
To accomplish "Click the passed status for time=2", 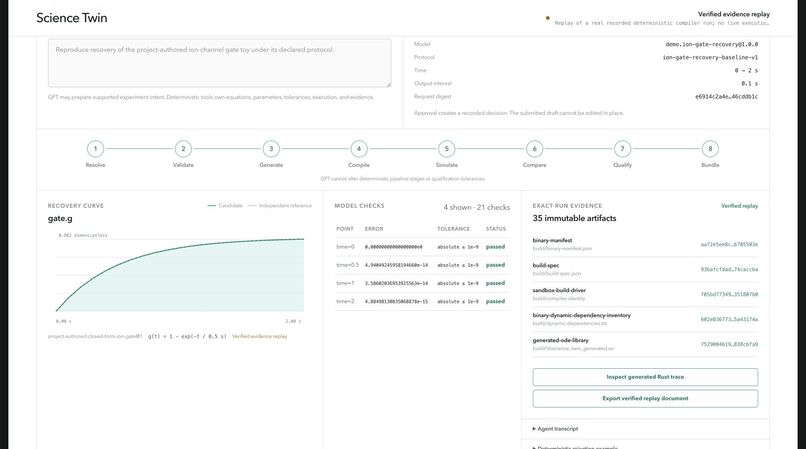I will 496,301.
